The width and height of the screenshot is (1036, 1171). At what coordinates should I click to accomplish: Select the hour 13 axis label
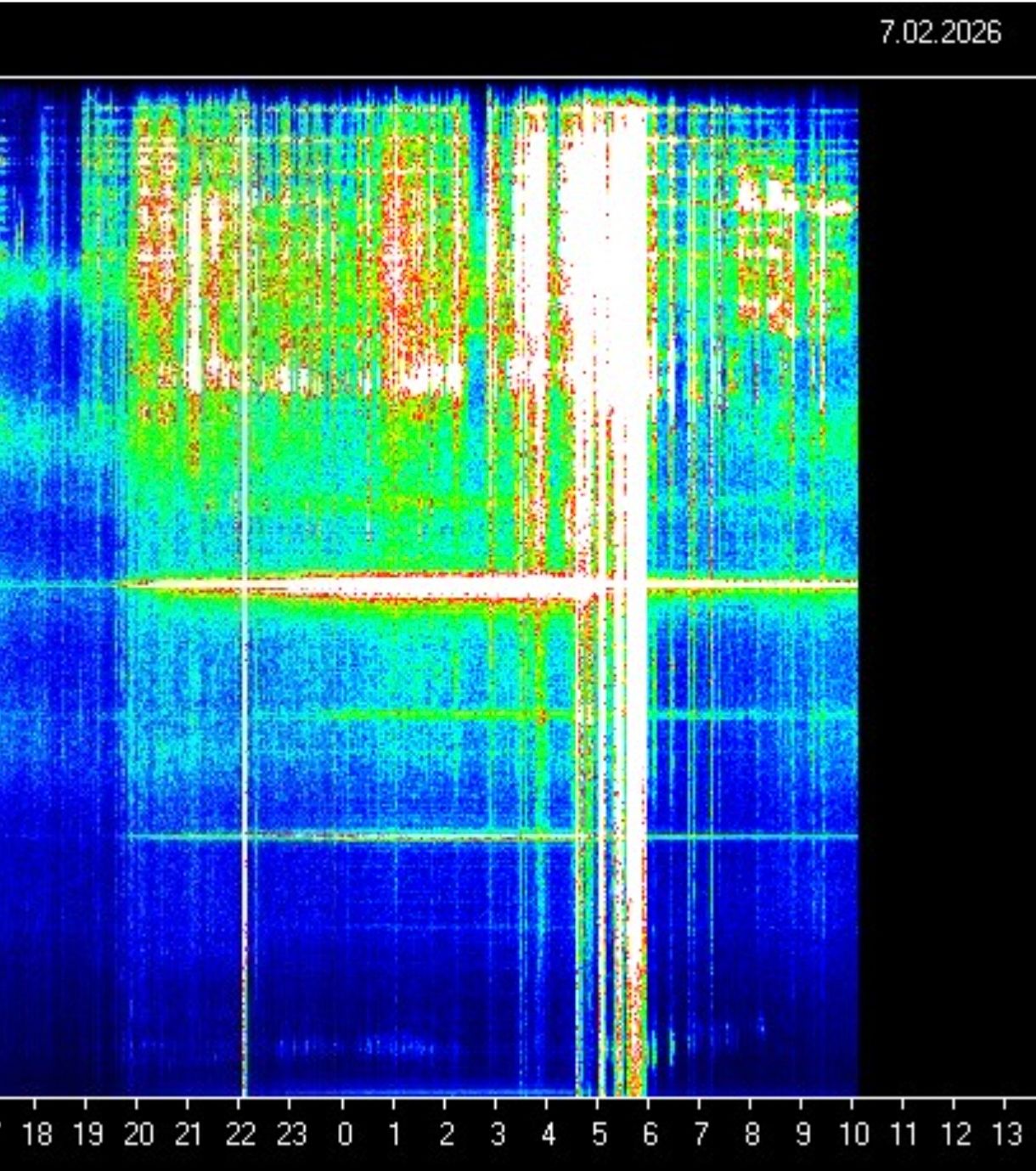pyautogui.click(x=1009, y=1133)
